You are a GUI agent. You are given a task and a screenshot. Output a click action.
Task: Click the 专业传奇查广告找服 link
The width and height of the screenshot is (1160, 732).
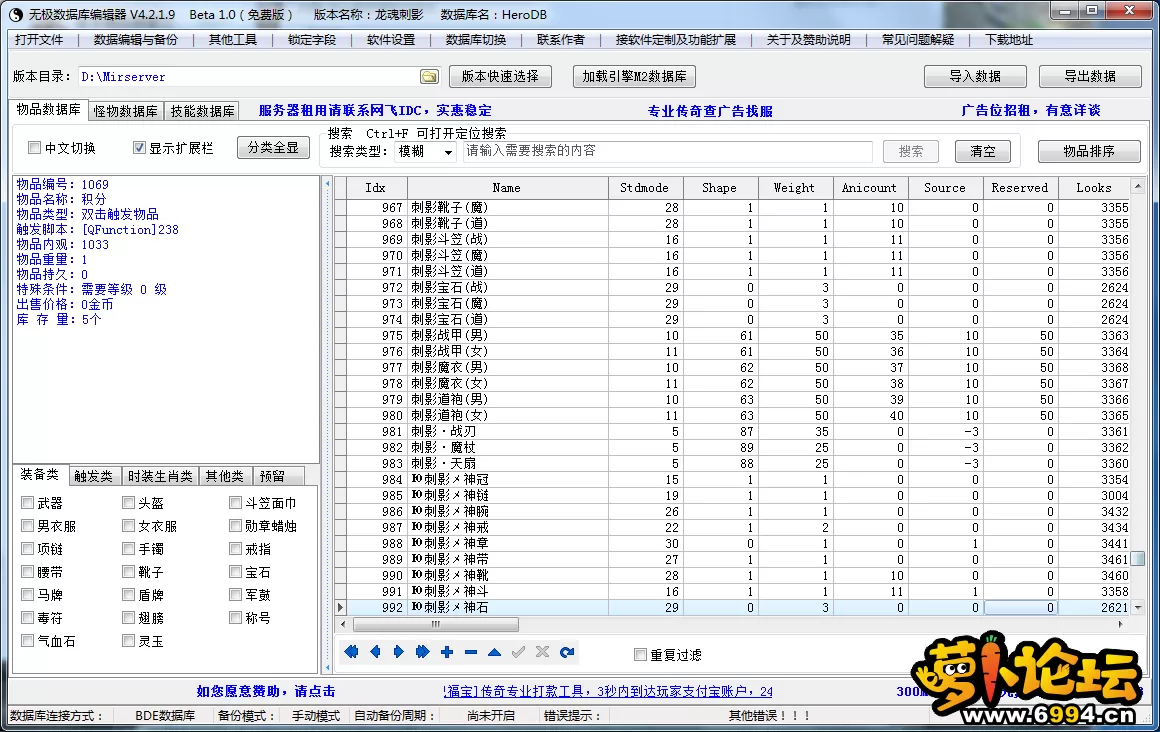click(710, 111)
